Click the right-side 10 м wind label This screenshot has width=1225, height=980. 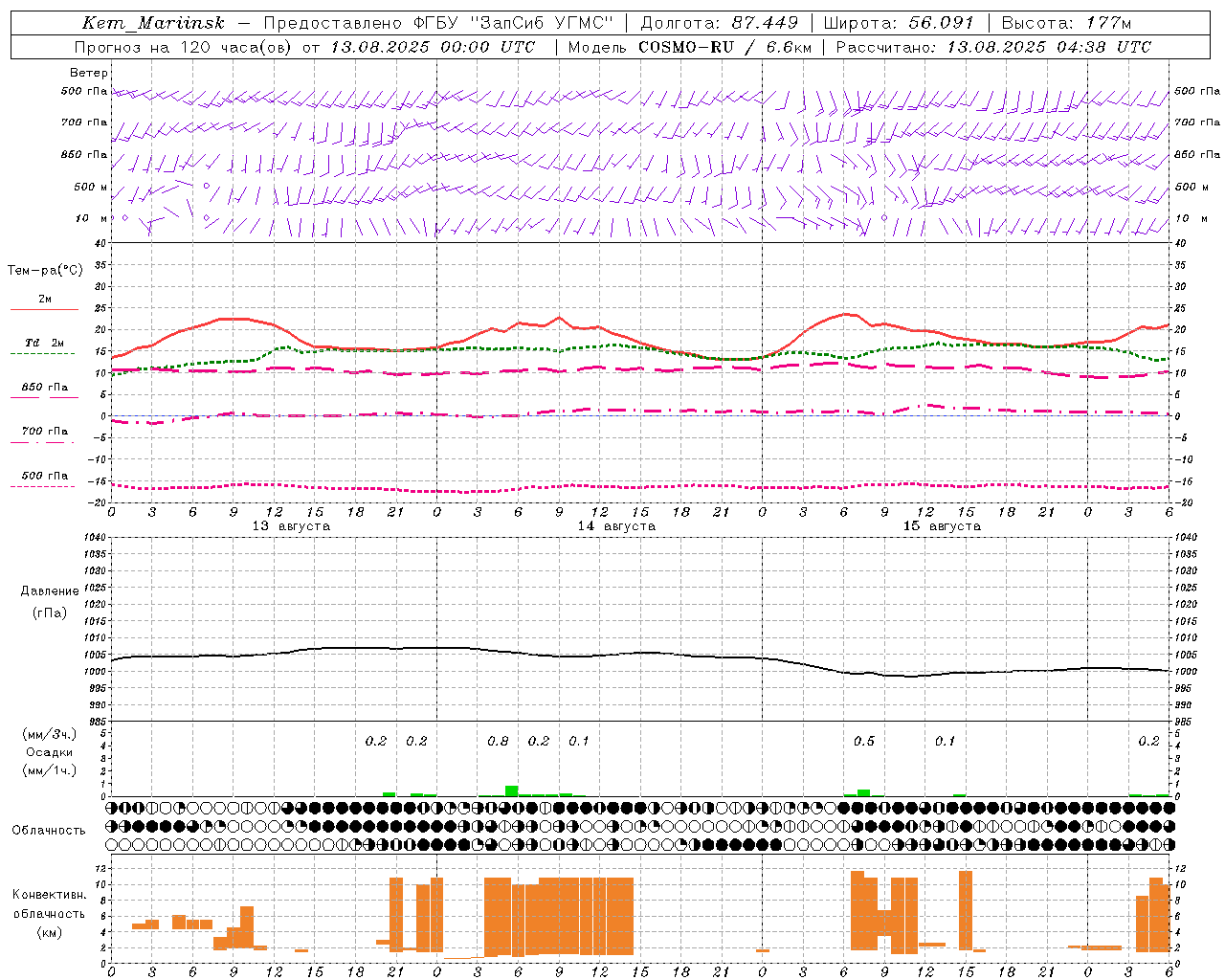(1191, 218)
